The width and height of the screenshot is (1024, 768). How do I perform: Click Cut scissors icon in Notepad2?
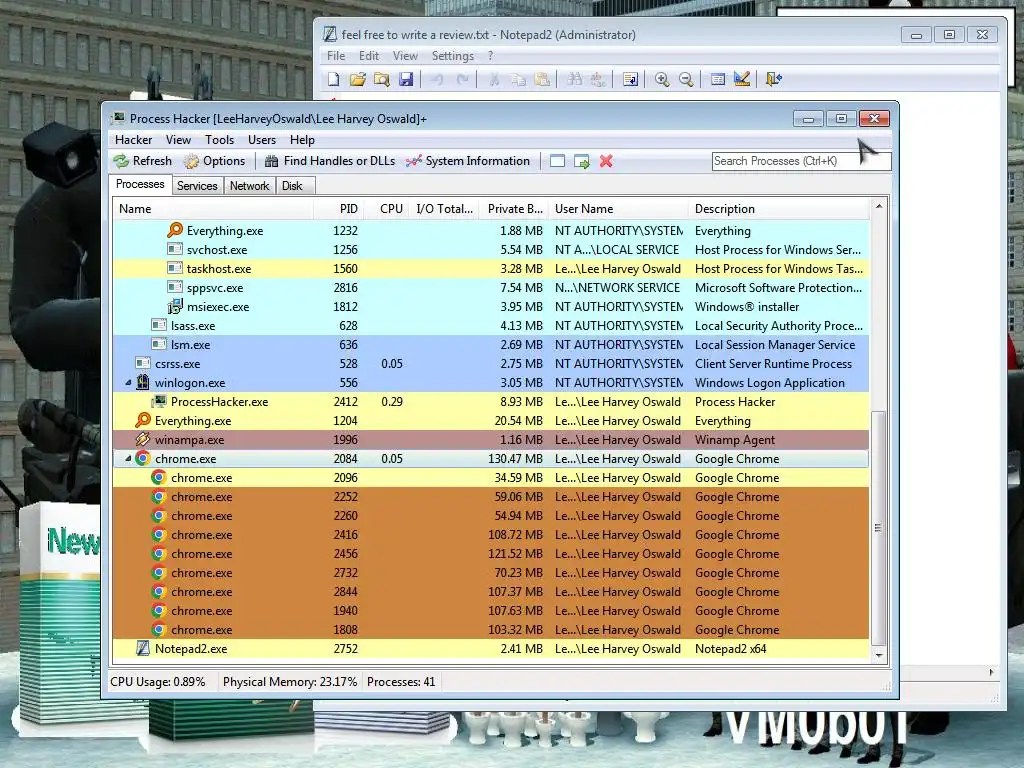[494, 79]
